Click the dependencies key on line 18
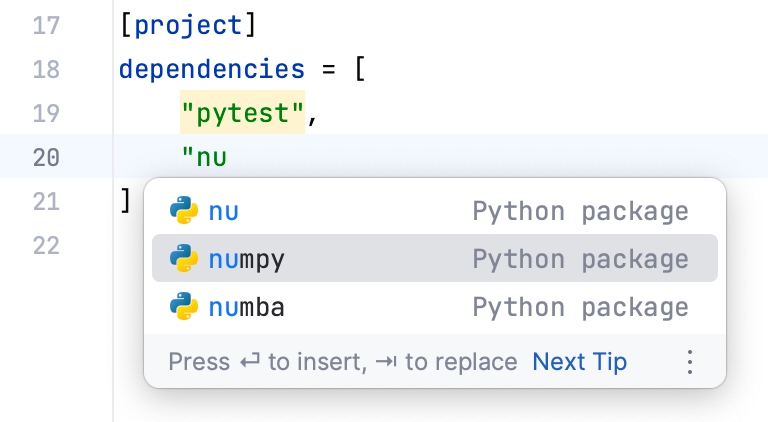This screenshot has width=768, height=422. pos(212,69)
